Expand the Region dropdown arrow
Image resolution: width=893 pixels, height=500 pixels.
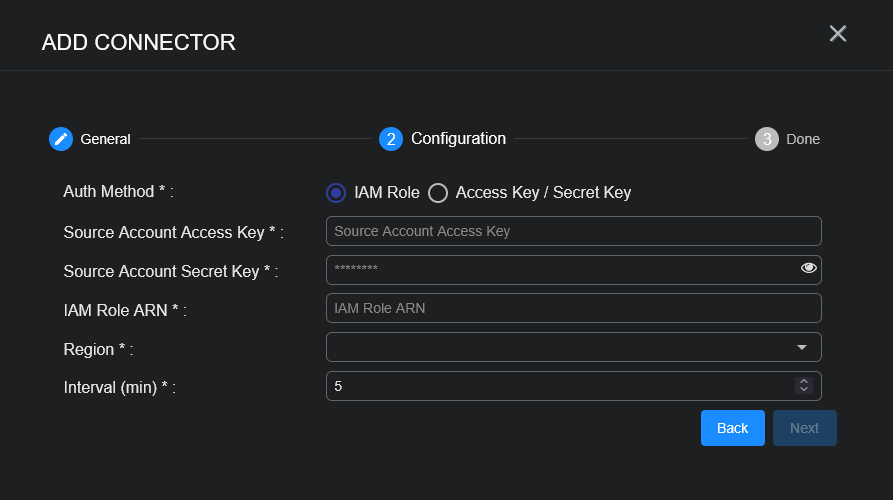pos(802,347)
